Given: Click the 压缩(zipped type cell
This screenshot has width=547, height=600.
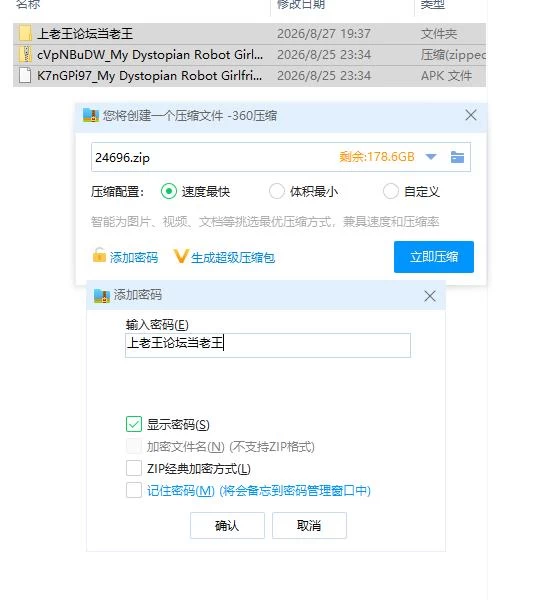Looking at the screenshot, I should click(x=453, y=55).
